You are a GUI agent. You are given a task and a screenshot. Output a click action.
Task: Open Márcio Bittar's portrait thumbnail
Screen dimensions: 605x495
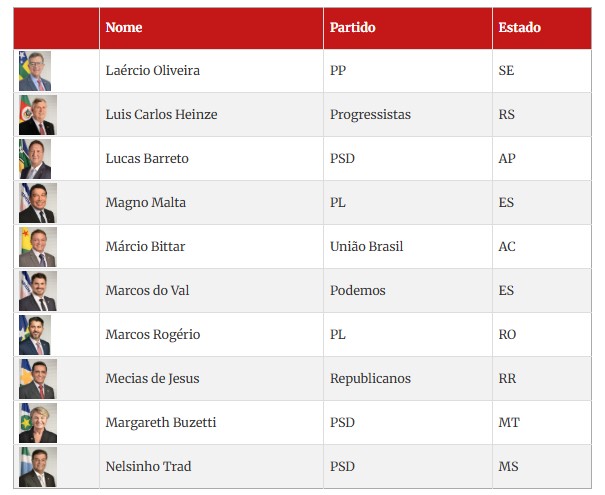38,247
